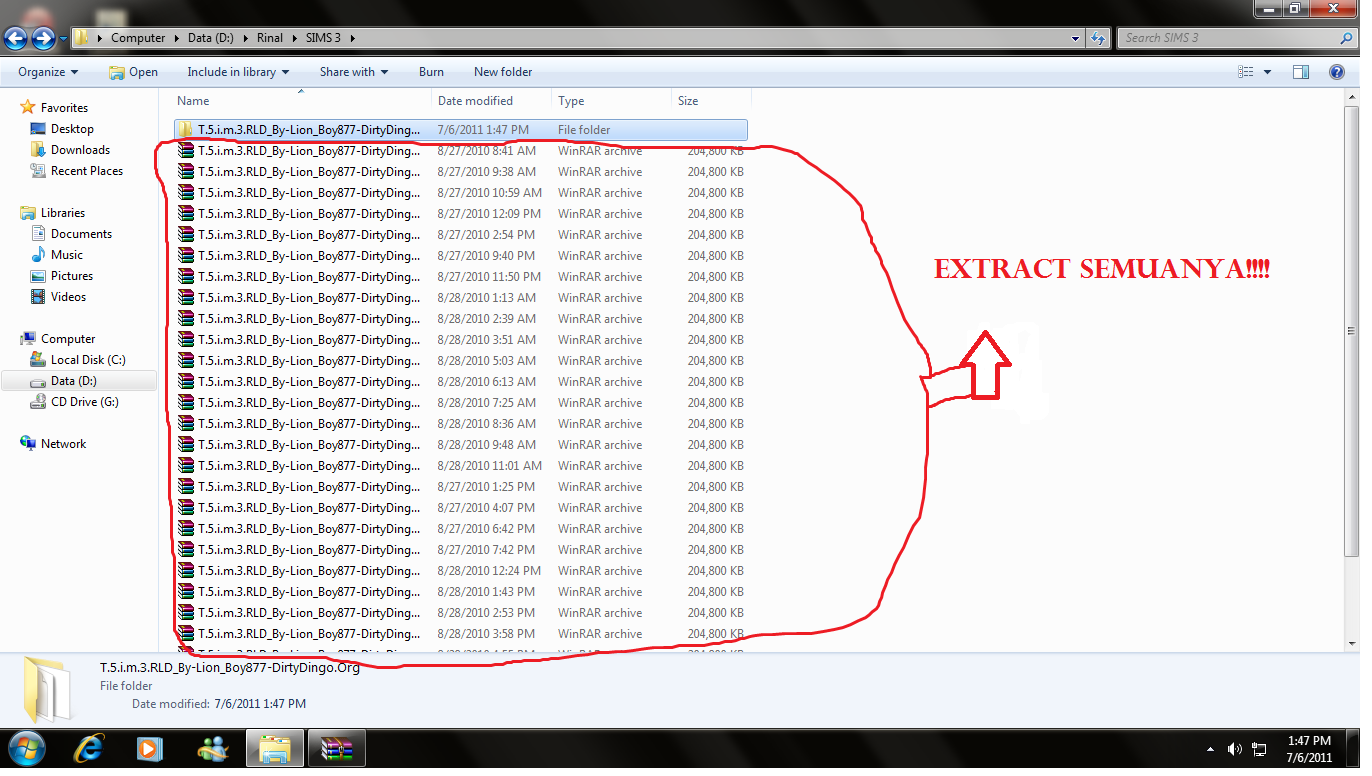The height and width of the screenshot is (776, 1372).
Task: Open the Include in library dropdown
Action: pos(238,72)
